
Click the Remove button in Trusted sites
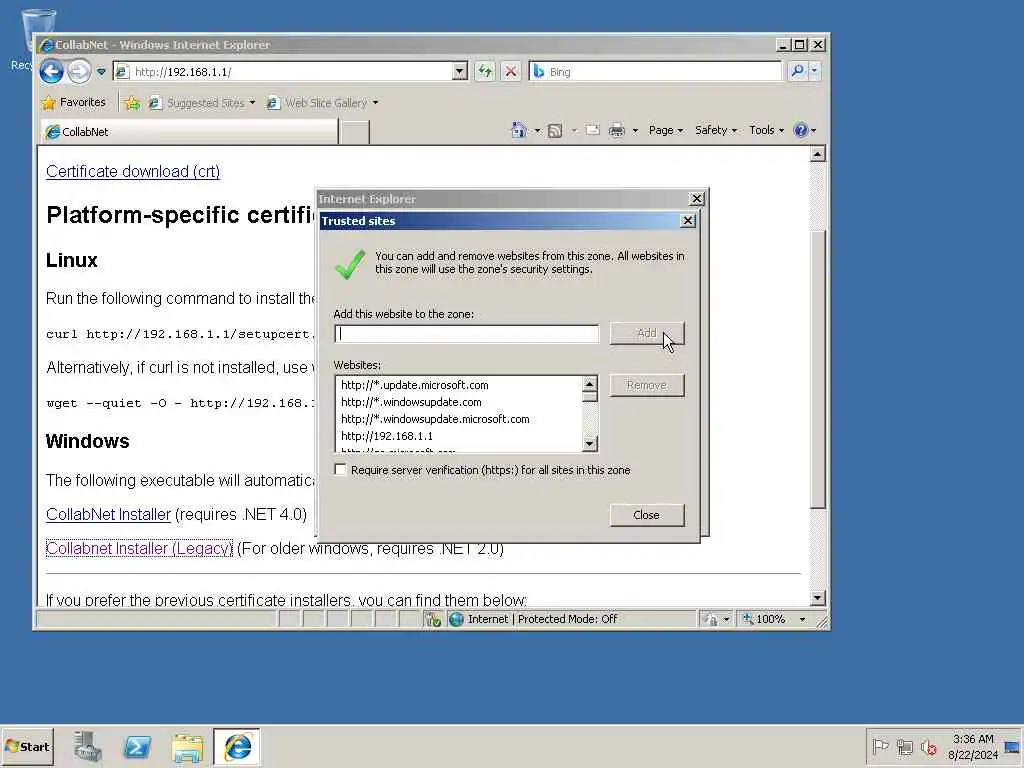click(647, 385)
